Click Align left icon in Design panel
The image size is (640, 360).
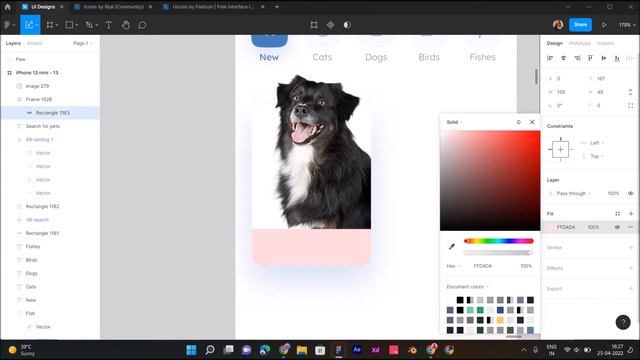click(550, 58)
